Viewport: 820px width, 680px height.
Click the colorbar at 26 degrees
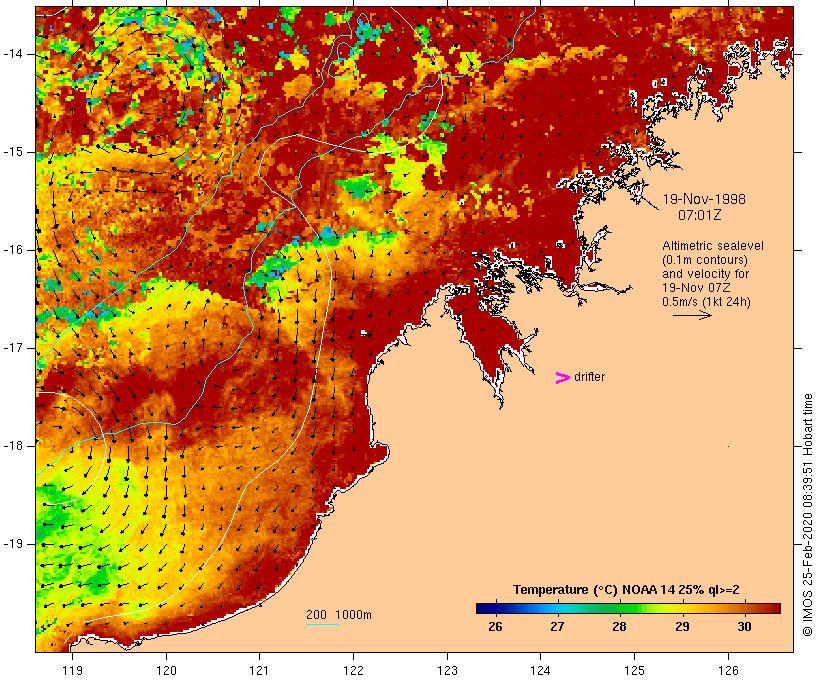pyautogui.click(x=495, y=608)
